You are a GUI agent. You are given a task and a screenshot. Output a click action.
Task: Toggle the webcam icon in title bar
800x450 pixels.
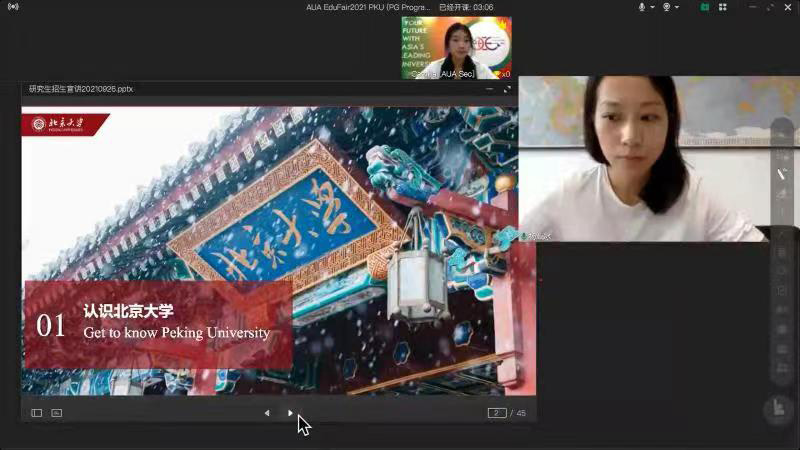tap(666, 7)
